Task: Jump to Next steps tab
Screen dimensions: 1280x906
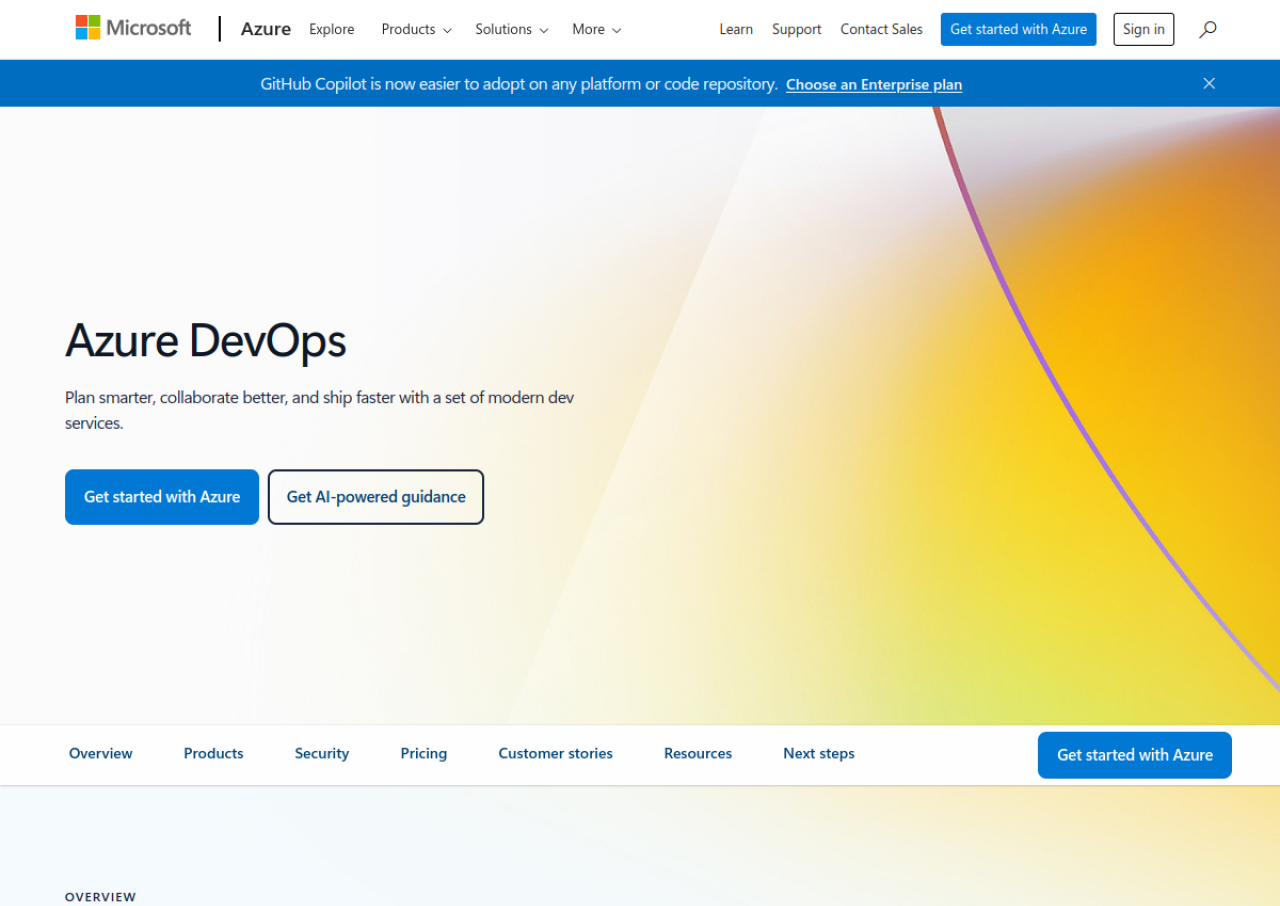Action: point(819,754)
